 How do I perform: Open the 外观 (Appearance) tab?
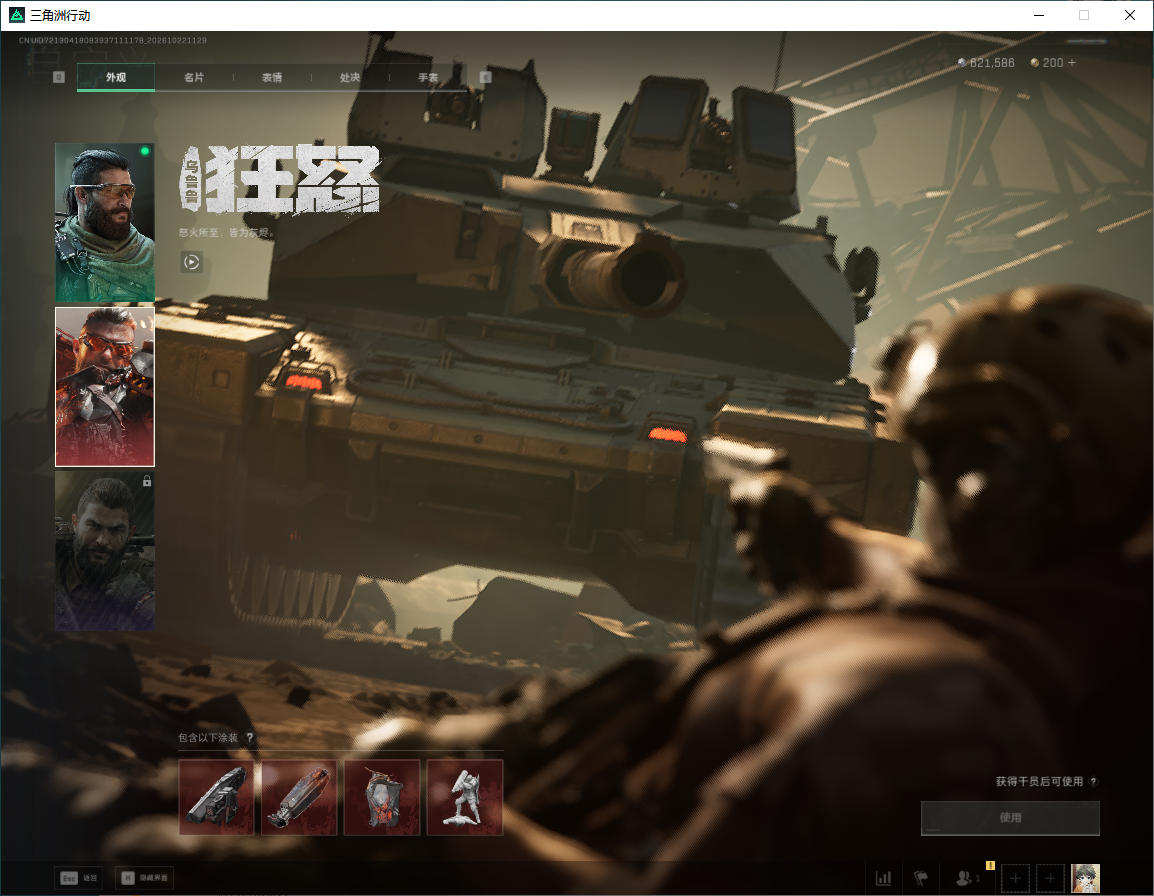coord(116,77)
